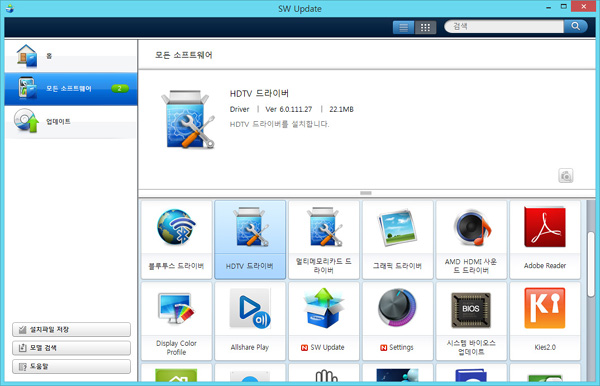Close the SW Update window
This screenshot has height=386, width=600.
[x=584, y=7]
